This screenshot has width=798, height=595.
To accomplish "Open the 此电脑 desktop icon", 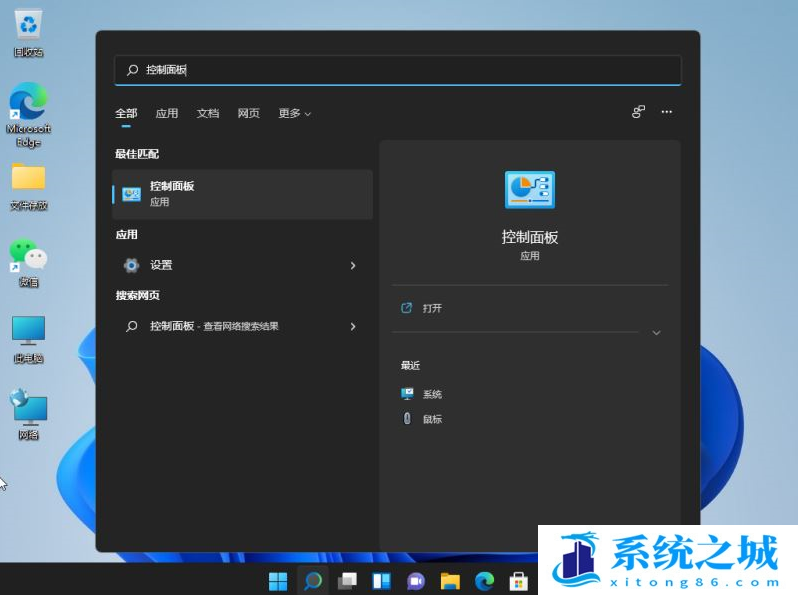I will pyautogui.click(x=28, y=333).
